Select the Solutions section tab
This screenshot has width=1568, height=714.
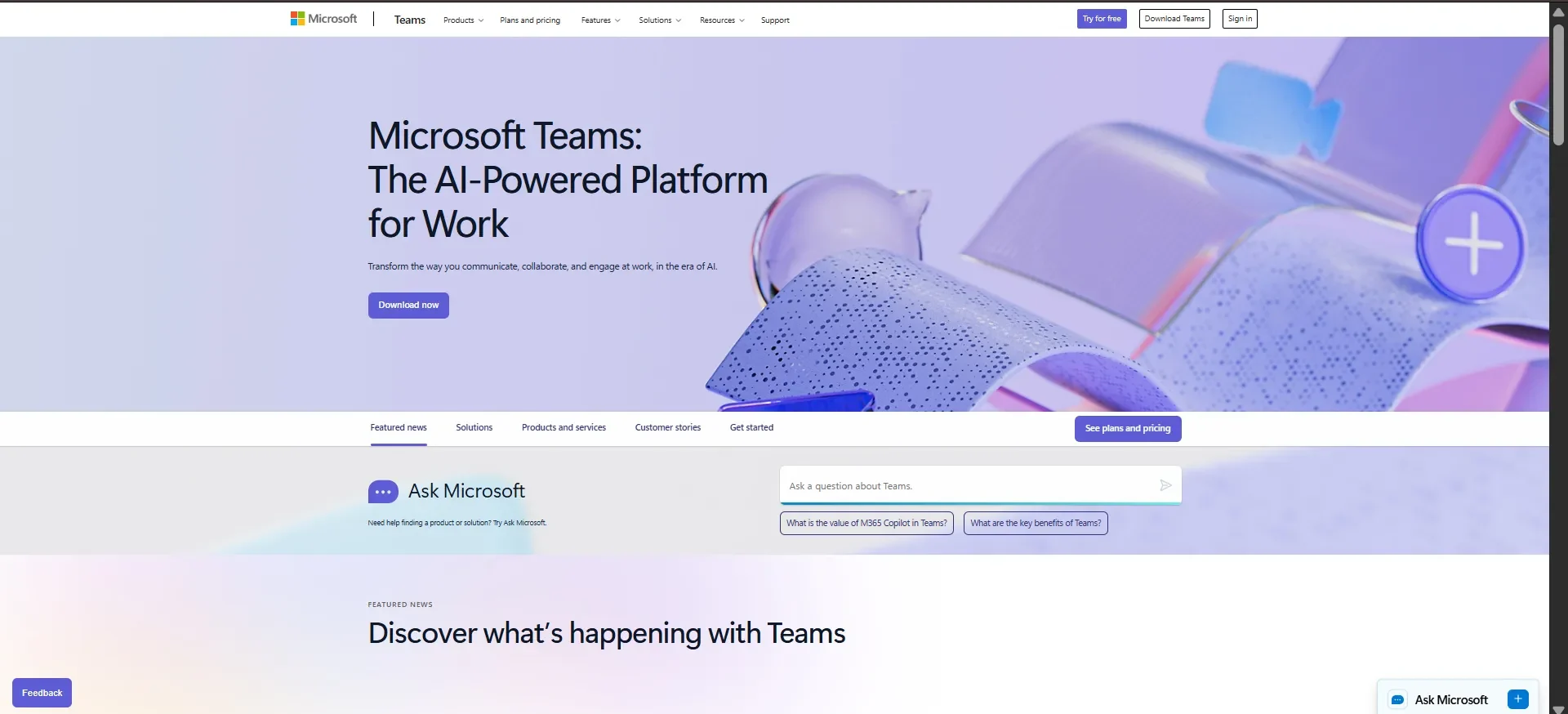pyautogui.click(x=474, y=428)
